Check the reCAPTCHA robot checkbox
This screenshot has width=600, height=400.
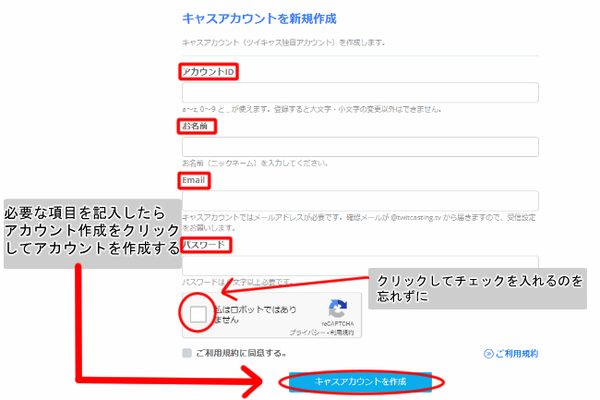click(198, 314)
